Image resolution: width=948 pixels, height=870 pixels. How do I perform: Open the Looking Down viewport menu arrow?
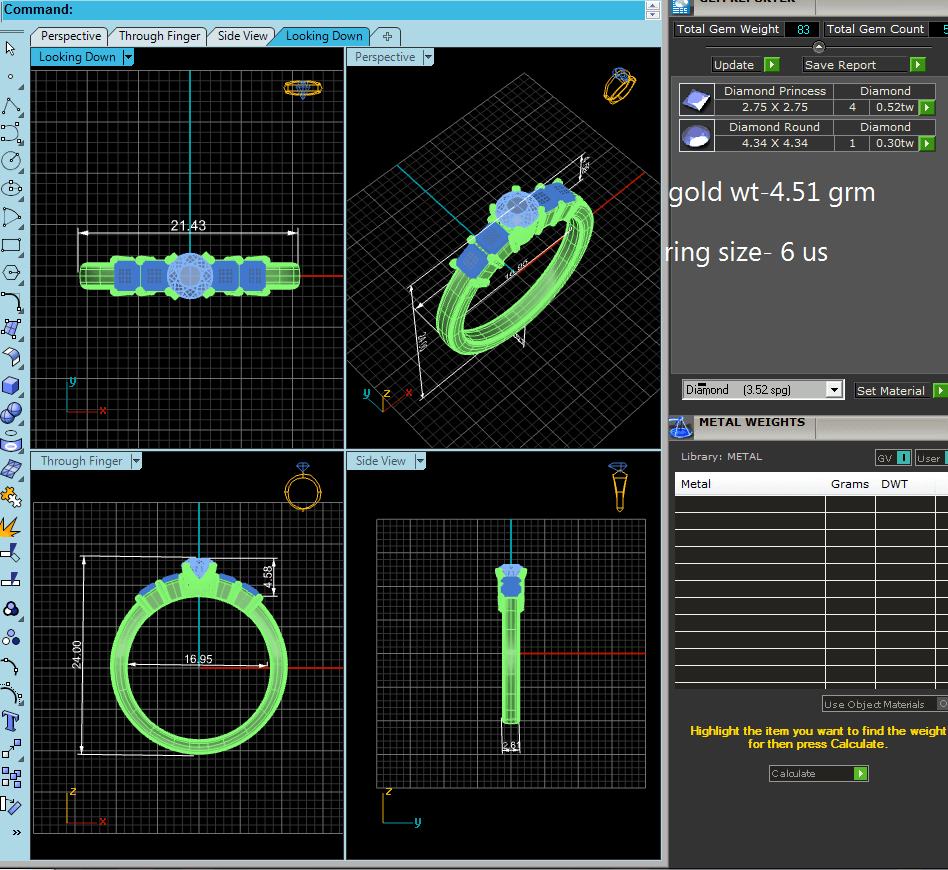[x=128, y=58]
